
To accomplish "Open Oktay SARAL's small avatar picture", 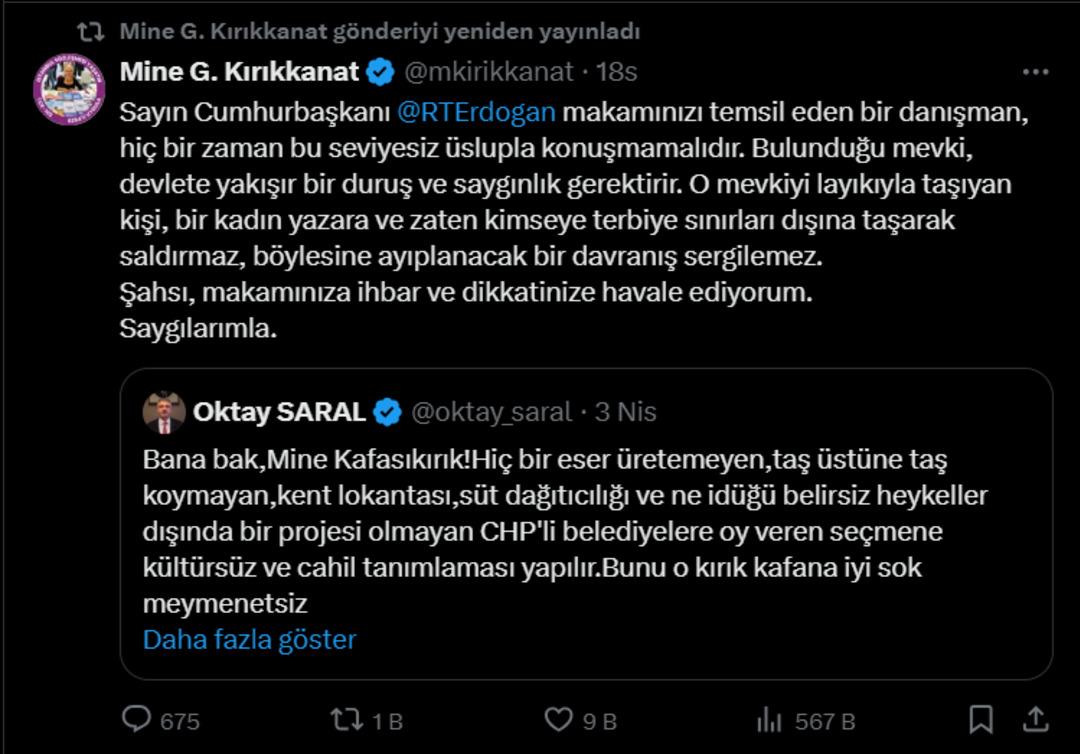I will coord(164,412).
